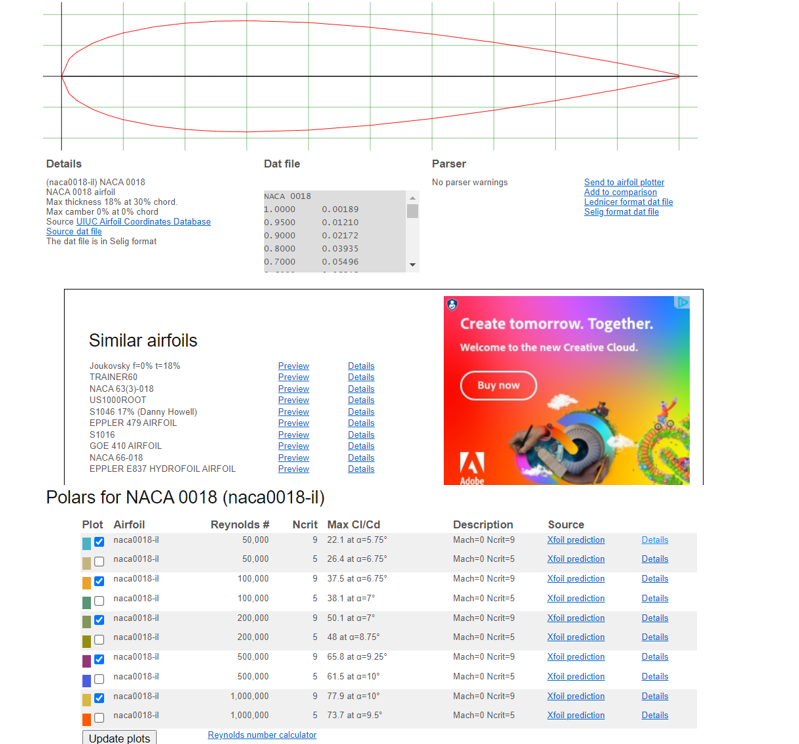
Task: Uncheck the 50,000 Ncrit 9 polar checkbox
Action: point(99,542)
